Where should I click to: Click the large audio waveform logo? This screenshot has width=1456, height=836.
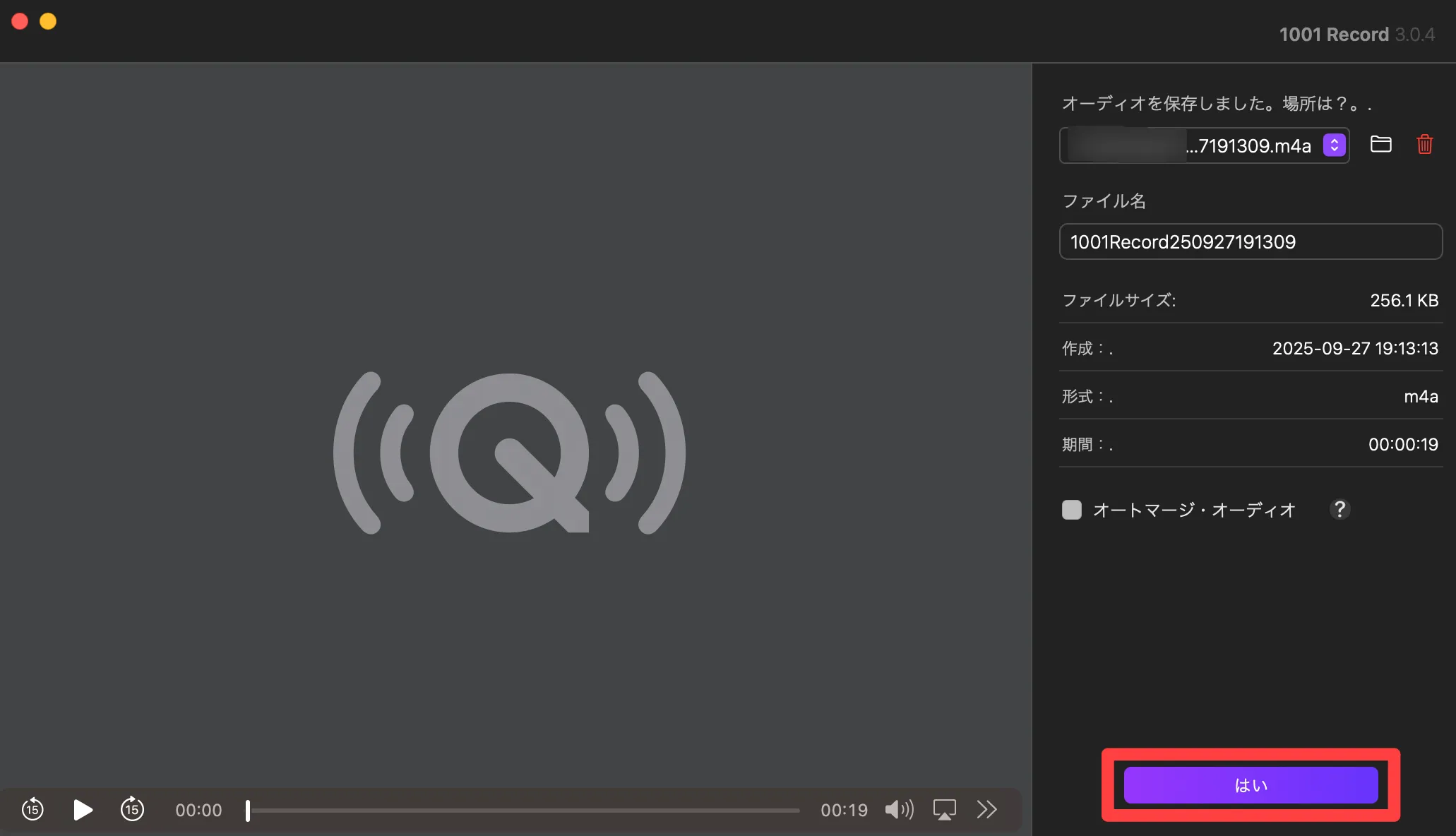pos(509,453)
